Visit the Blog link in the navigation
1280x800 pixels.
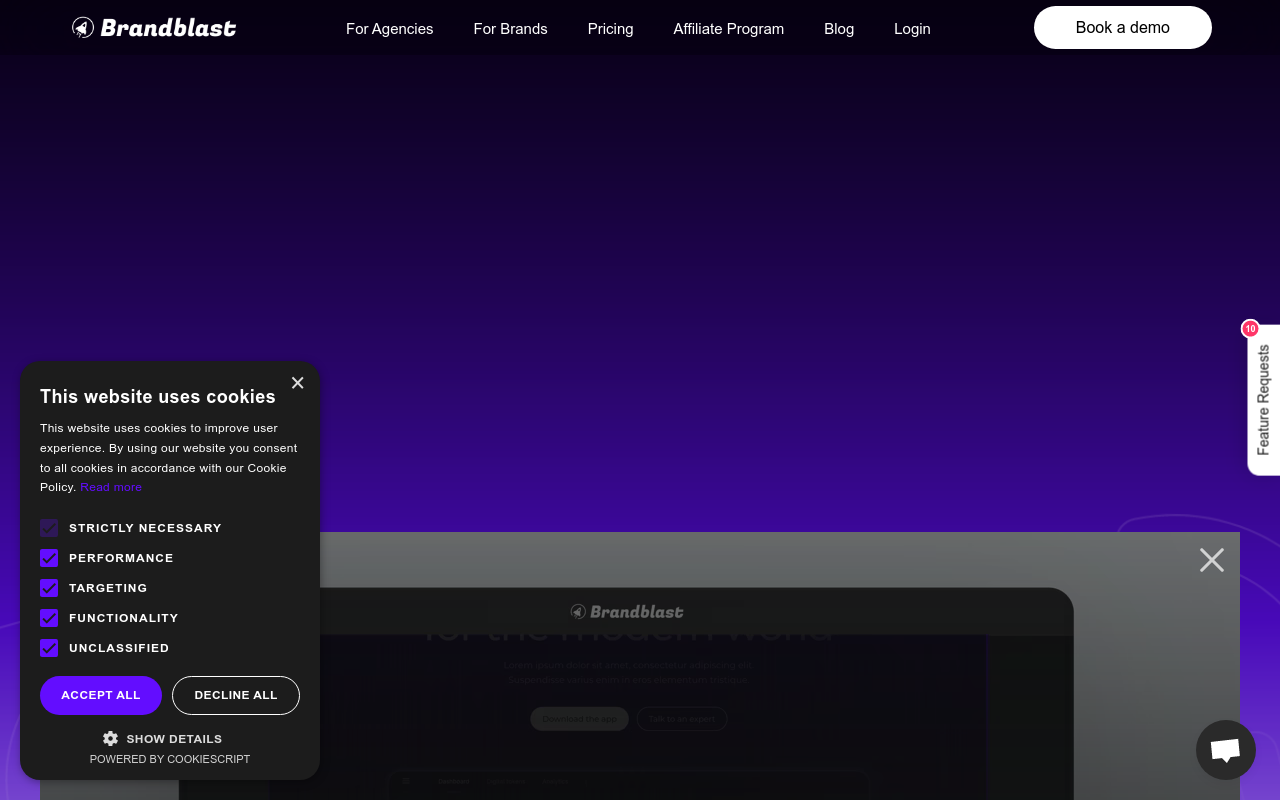839,29
